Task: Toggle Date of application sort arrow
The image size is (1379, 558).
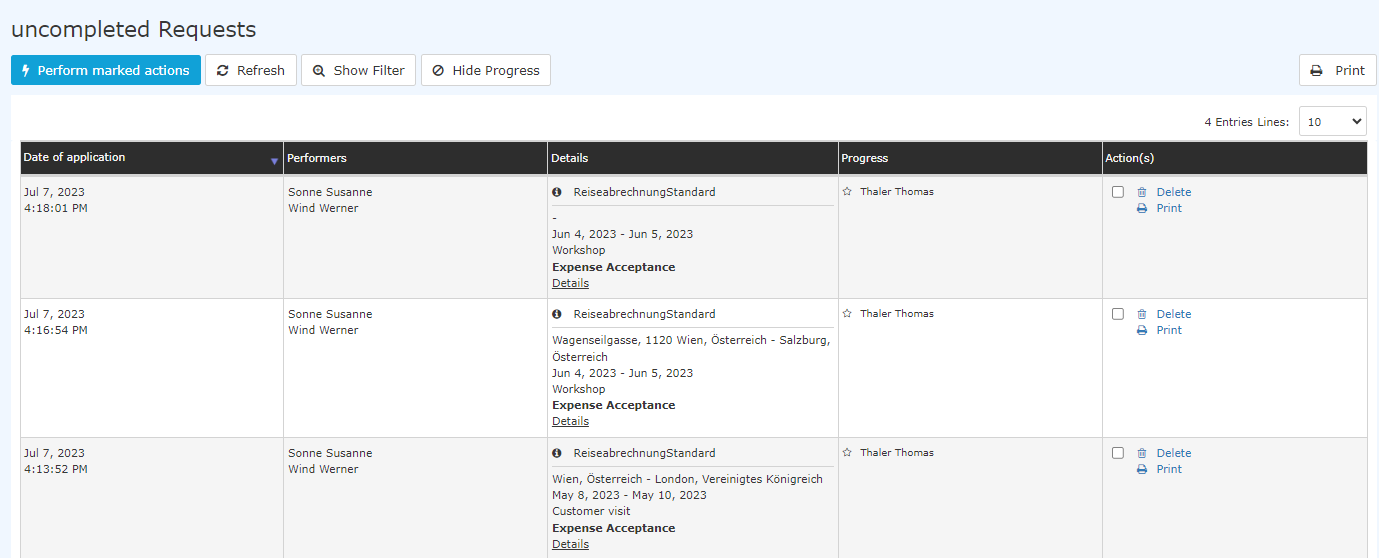Action: [x=274, y=160]
